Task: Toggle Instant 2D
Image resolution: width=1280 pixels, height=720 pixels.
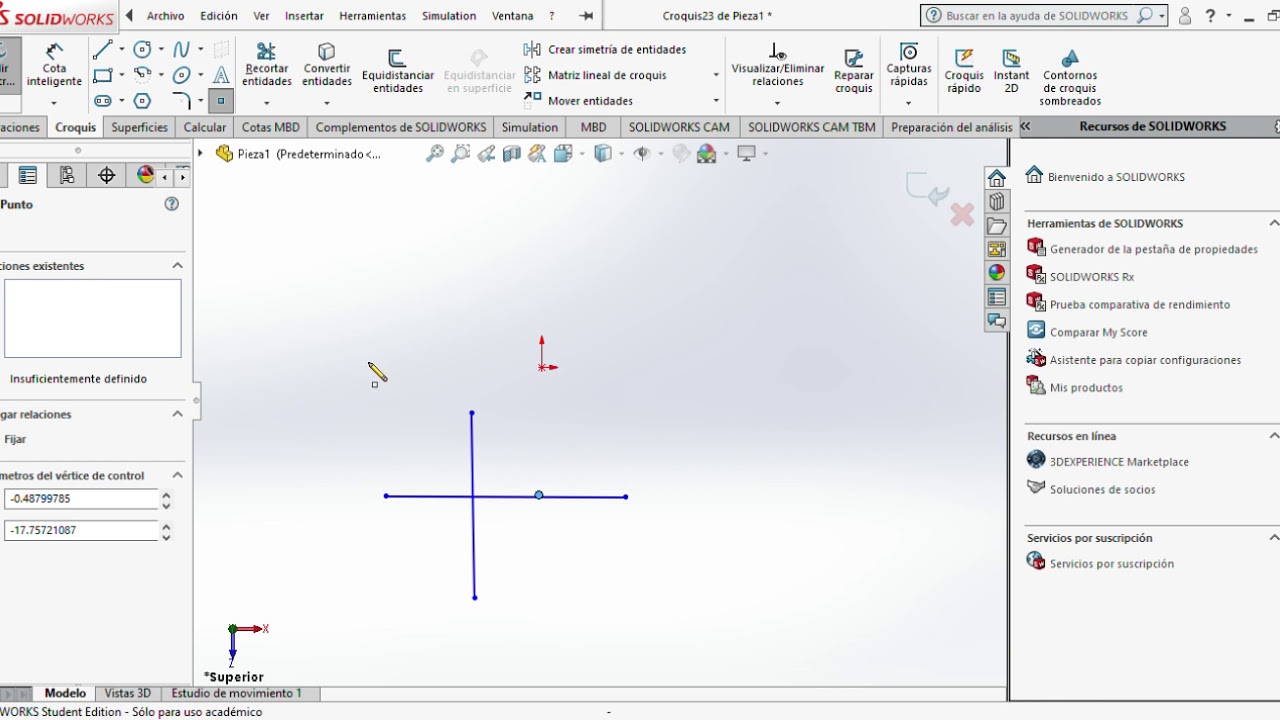Action: [x=1011, y=72]
